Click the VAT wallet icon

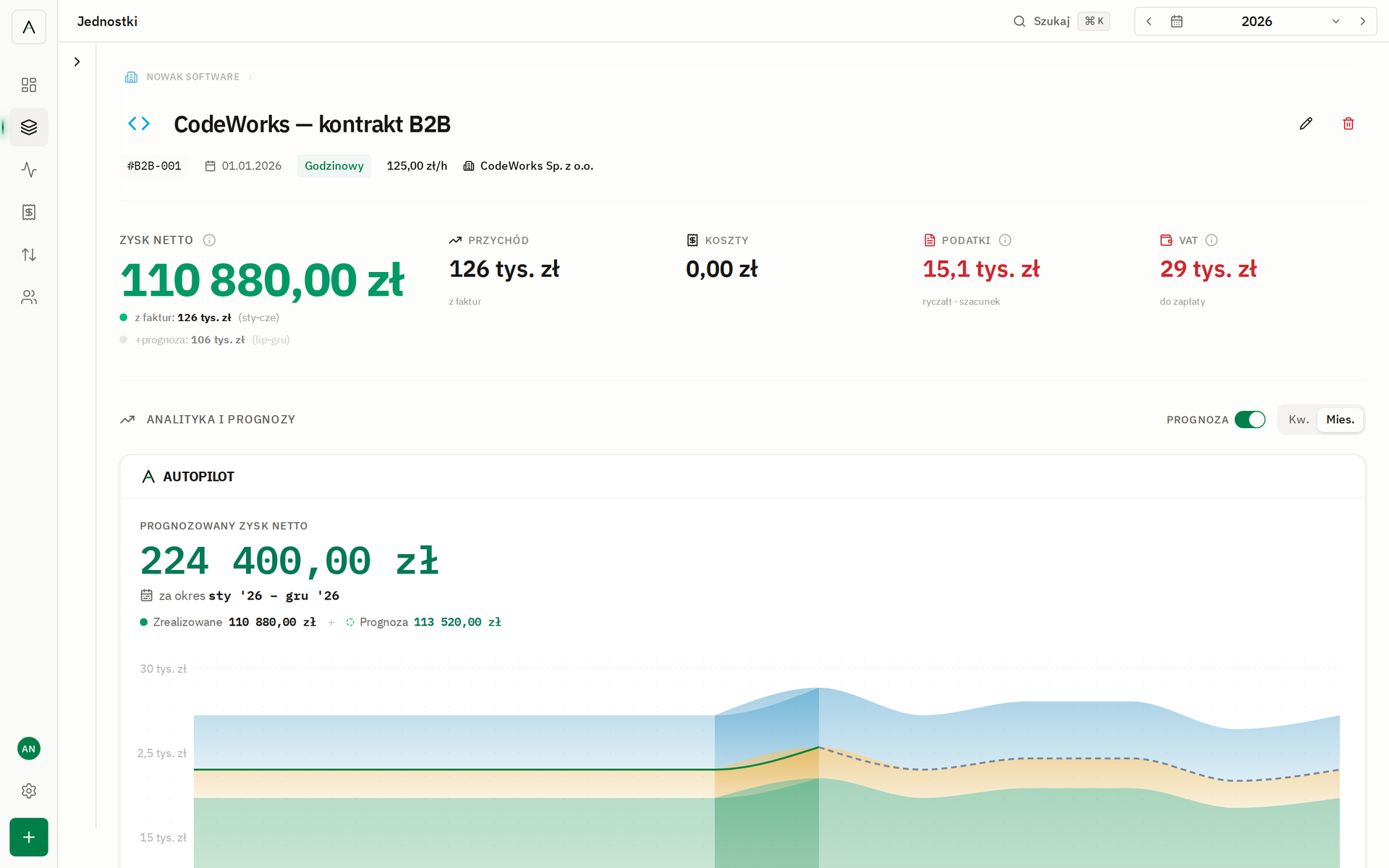pos(1166,240)
